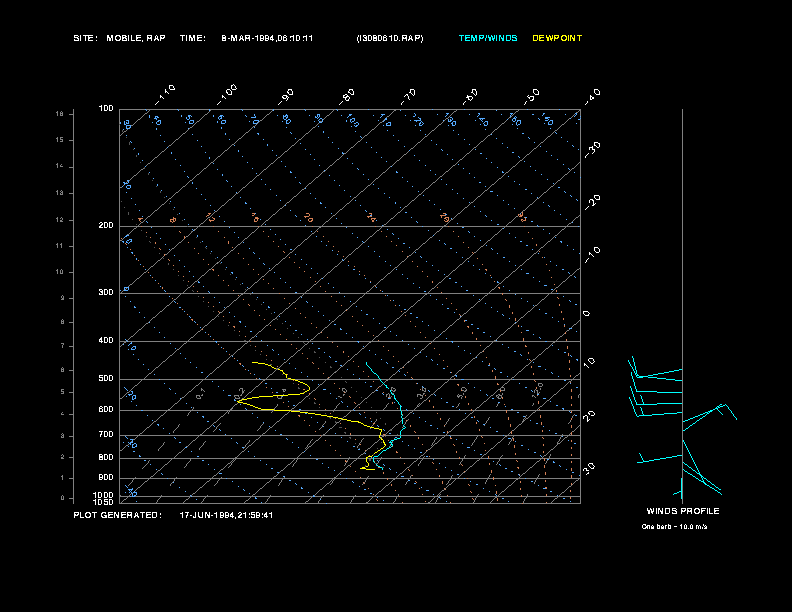792x612 pixels.
Task: Click the -20 temperature label on right axis
Action: [592, 202]
